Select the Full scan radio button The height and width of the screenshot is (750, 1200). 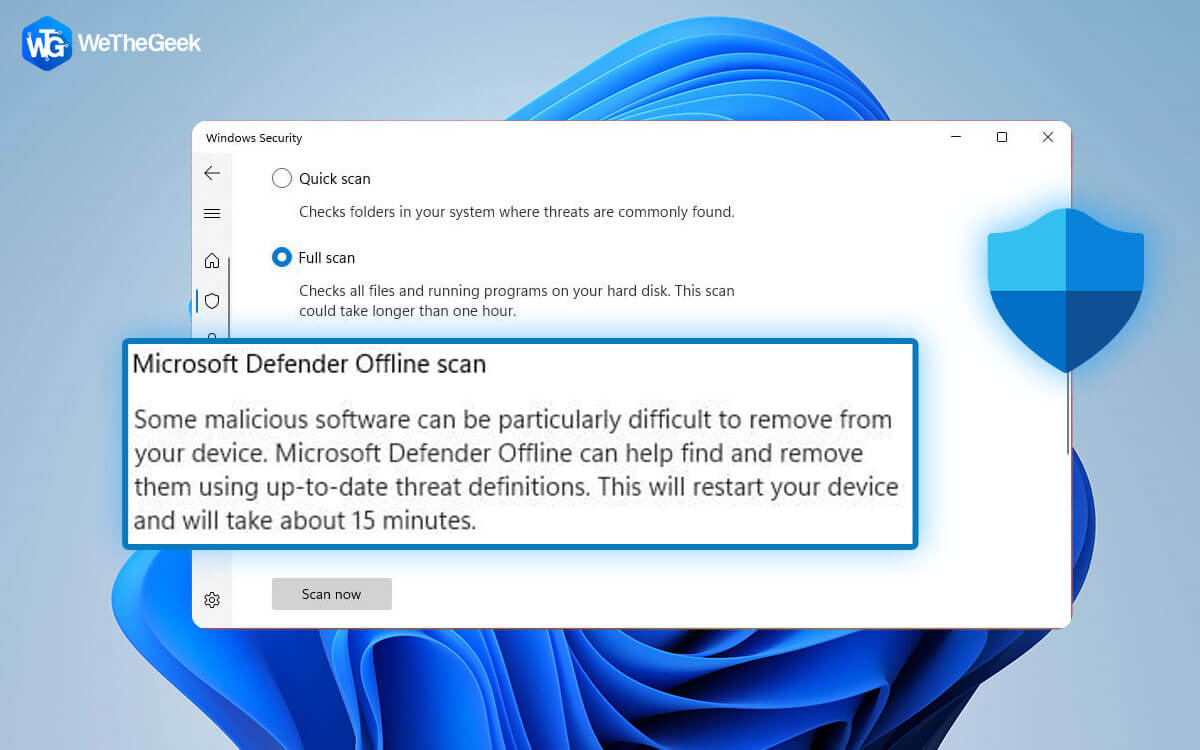click(x=281, y=257)
